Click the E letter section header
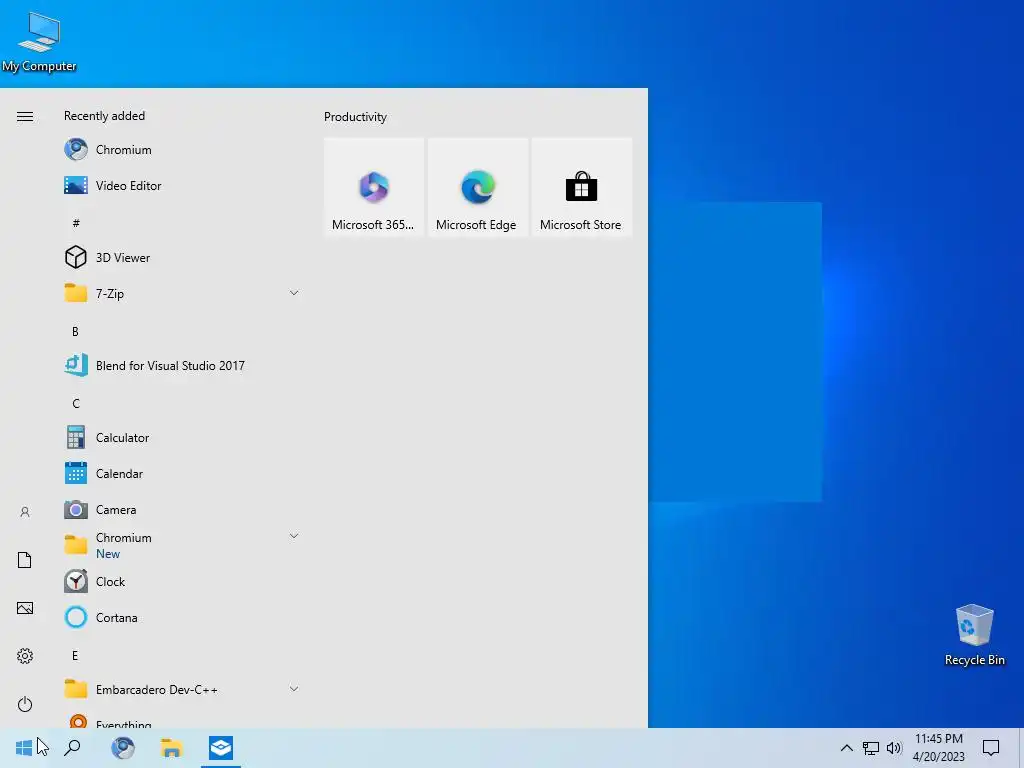 [75, 656]
